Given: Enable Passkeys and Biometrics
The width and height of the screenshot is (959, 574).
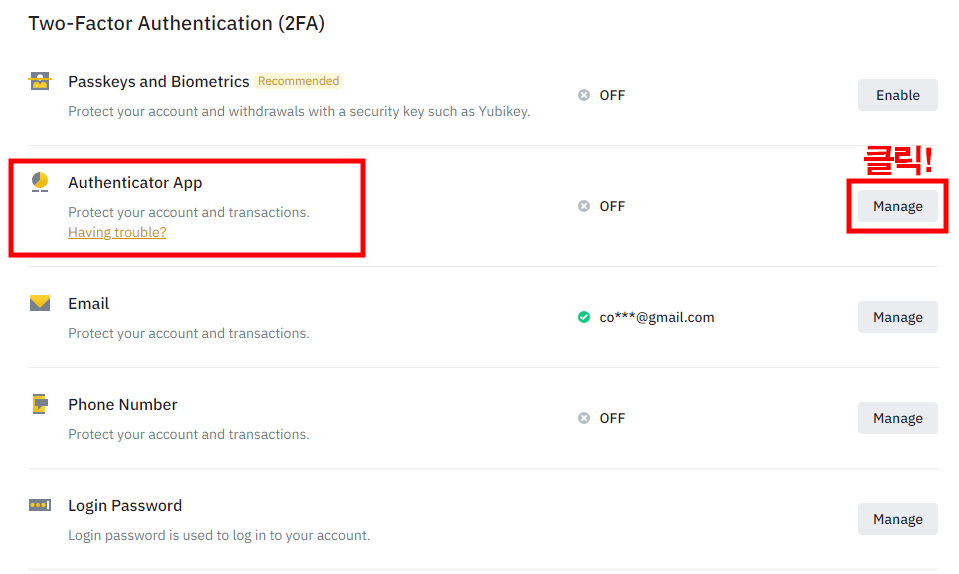Looking at the screenshot, I should [897, 95].
